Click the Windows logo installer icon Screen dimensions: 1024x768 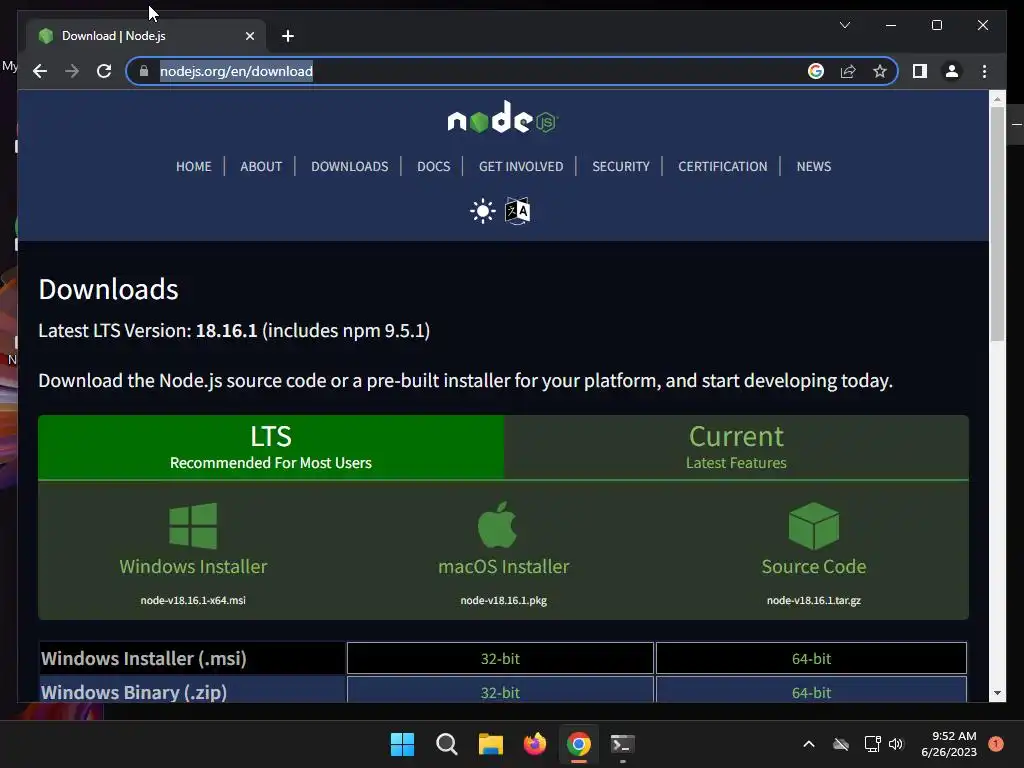click(x=193, y=526)
